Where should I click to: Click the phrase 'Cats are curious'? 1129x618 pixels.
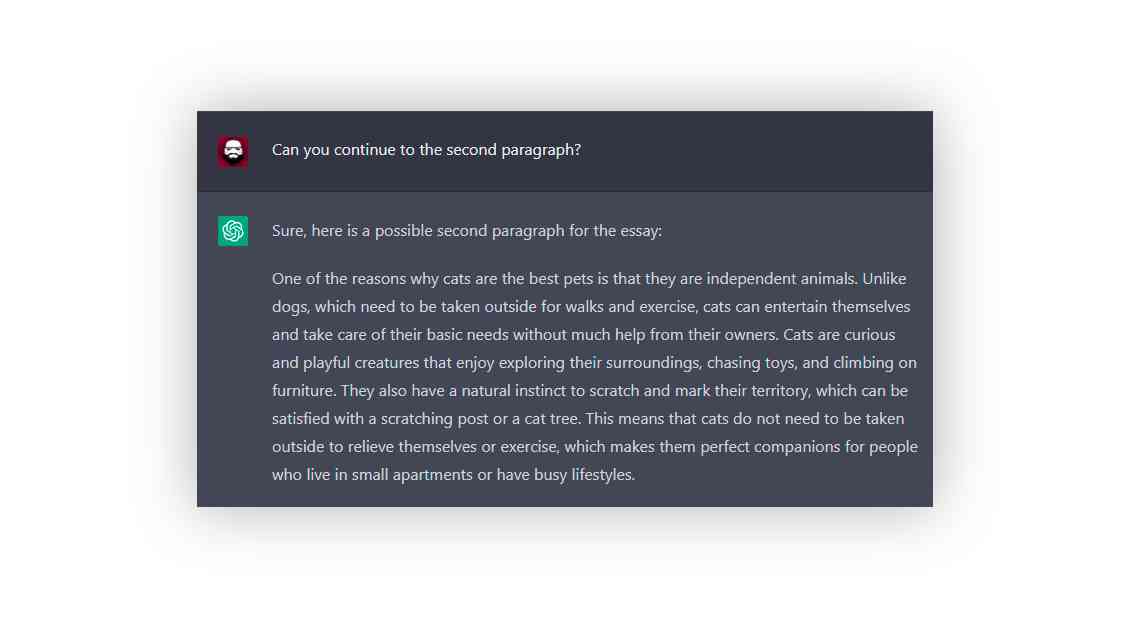839,335
